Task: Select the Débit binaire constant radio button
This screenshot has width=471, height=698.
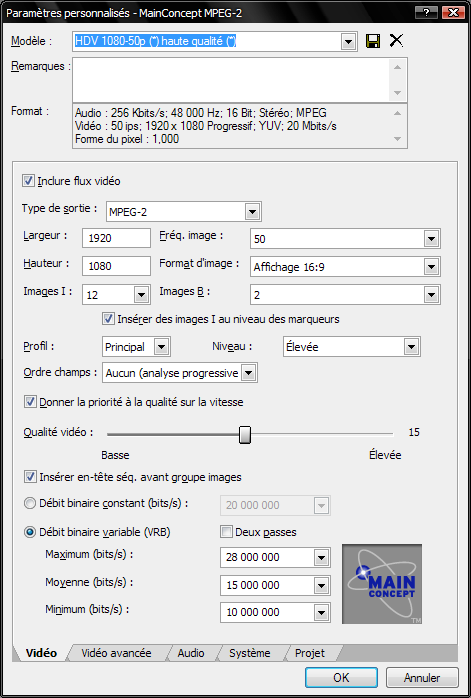Action: coord(30,503)
